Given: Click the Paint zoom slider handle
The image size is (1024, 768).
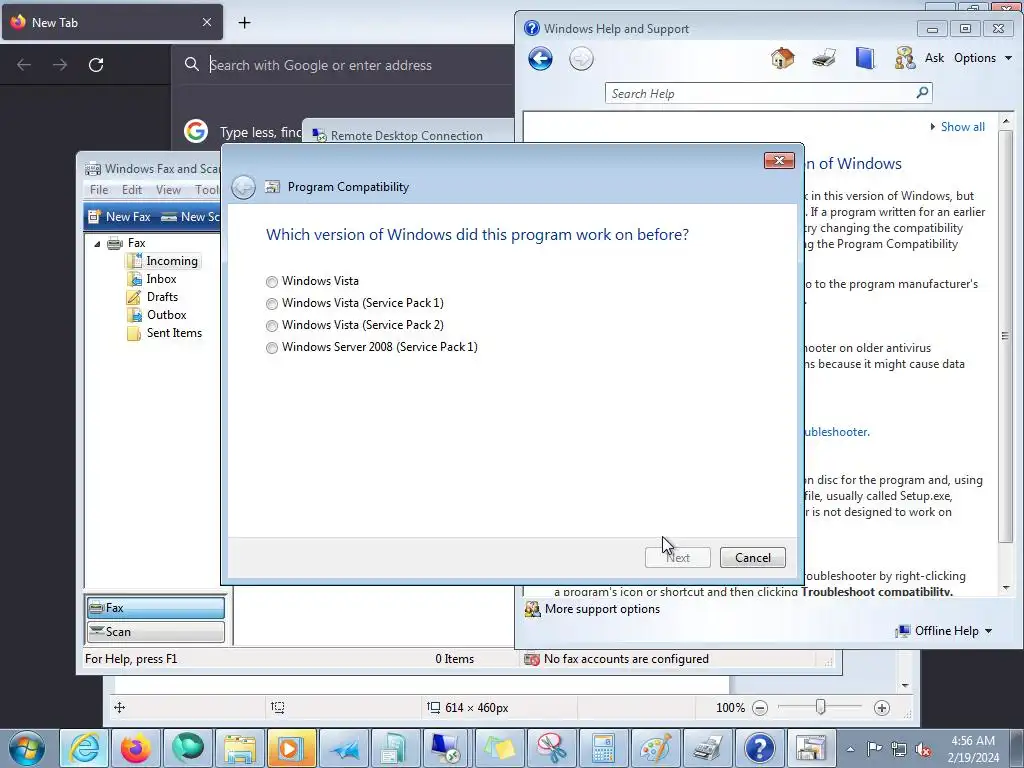Looking at the screenshot, I should 820,707.
